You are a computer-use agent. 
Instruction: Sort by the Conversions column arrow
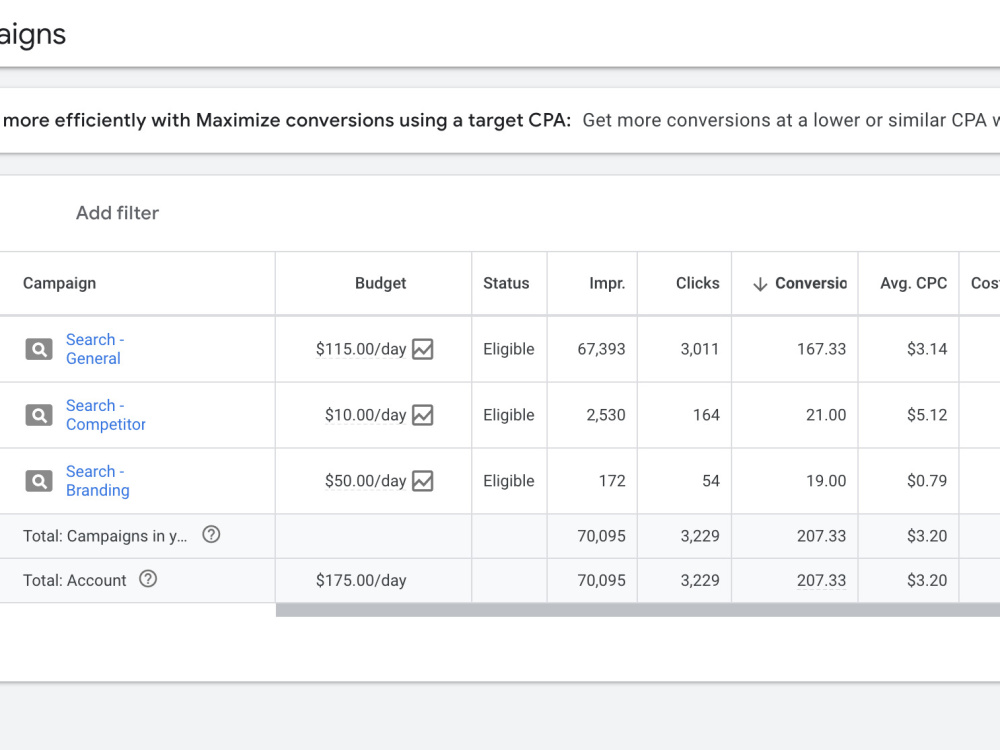(x=760, y=284)
